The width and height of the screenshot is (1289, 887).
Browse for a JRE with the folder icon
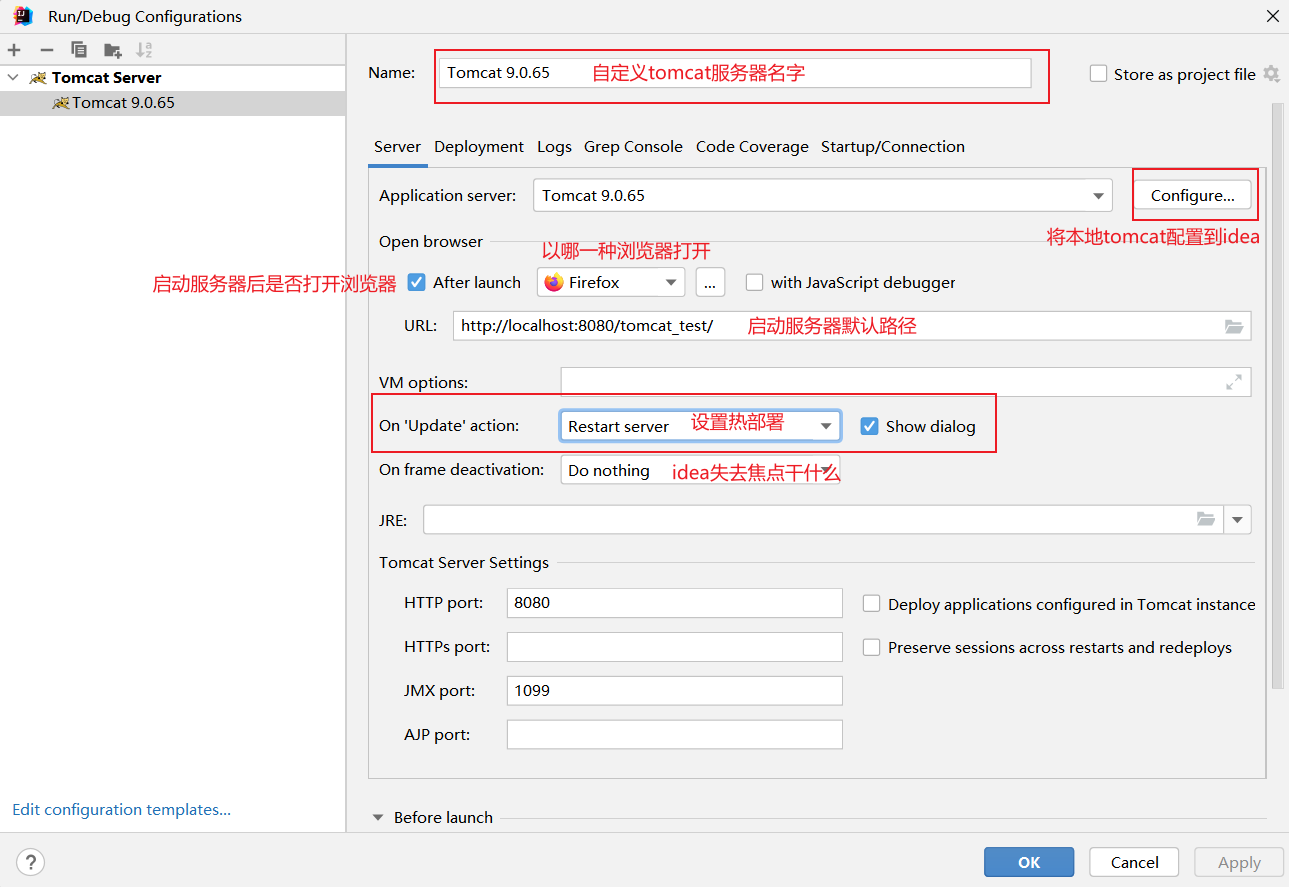[x=1205, y=519]
